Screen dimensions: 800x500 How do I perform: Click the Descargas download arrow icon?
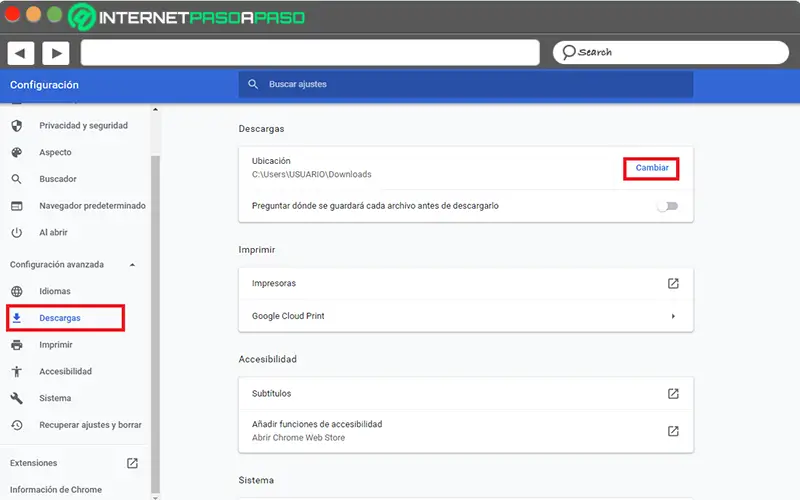tap(17, 318)
